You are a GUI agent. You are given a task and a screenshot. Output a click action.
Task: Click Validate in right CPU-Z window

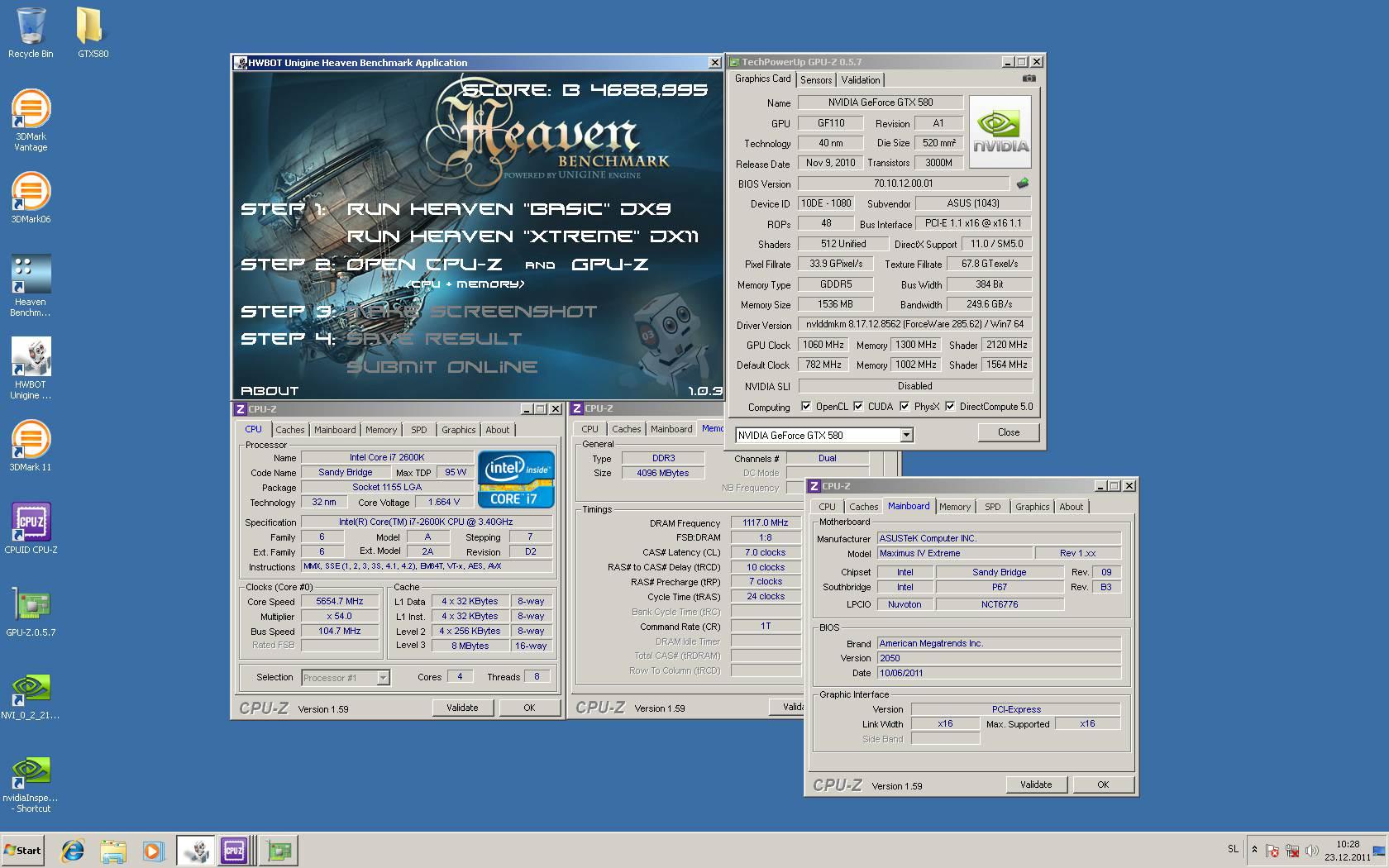(1036, 785)
